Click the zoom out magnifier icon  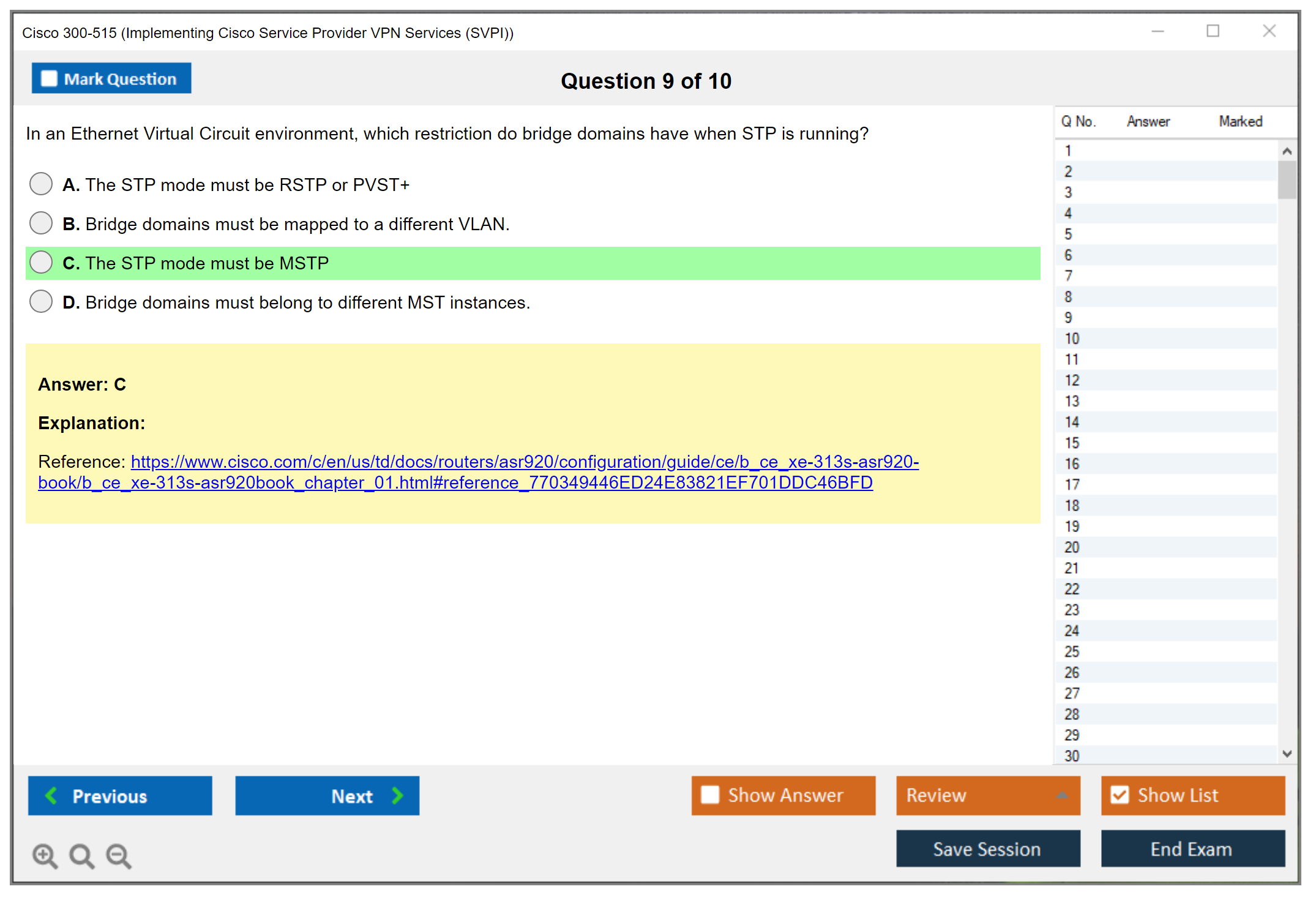(119, 855)
